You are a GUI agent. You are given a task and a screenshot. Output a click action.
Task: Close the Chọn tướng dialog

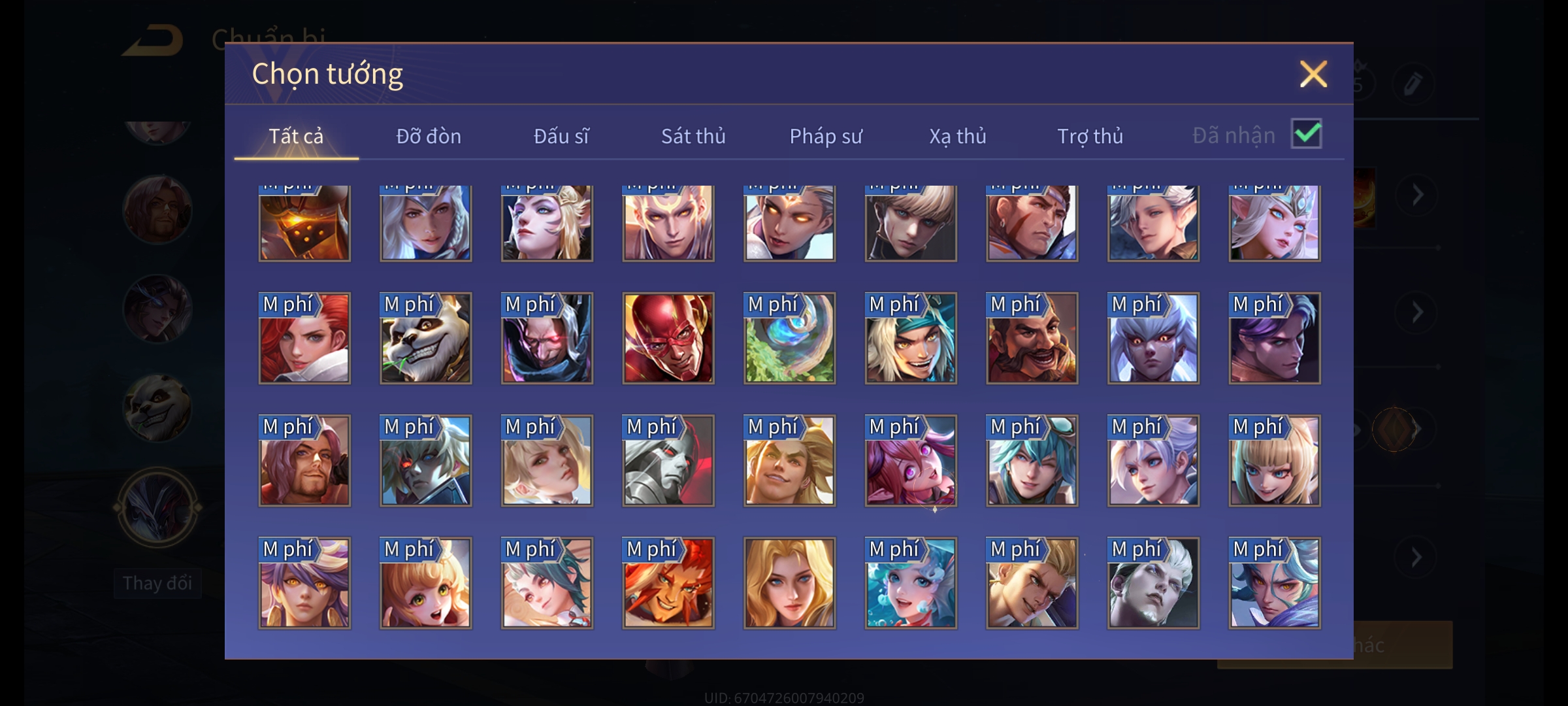pyautogui.click(x=1313, y=74)
